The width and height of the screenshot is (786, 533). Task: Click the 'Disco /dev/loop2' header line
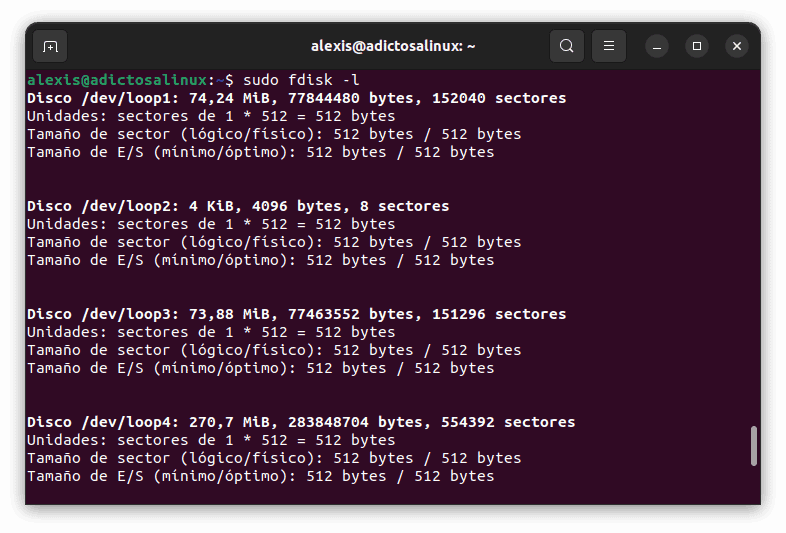pyautogui.click(x=238, y=206)
